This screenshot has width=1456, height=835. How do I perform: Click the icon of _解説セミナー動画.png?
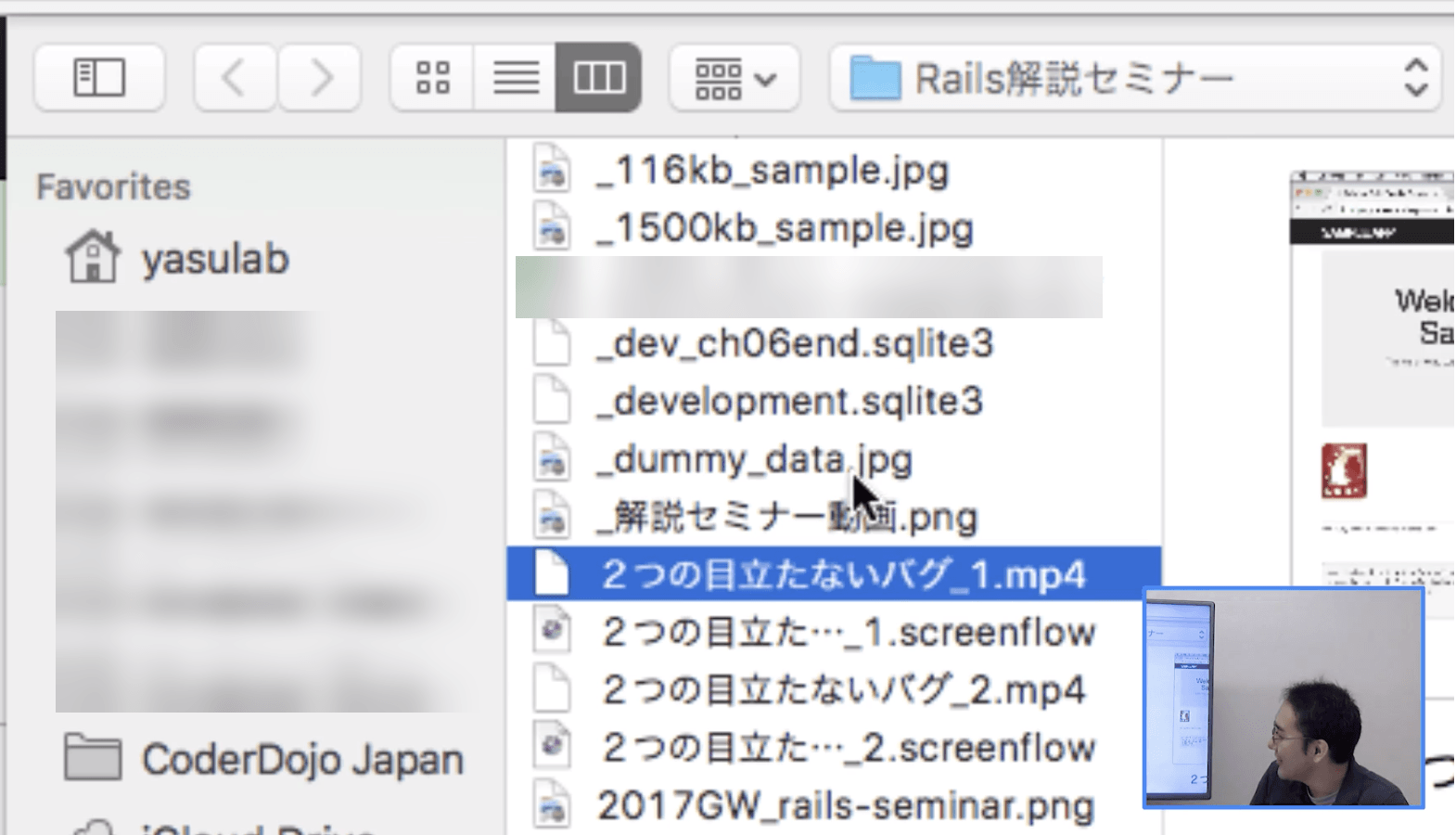(x=552, y=517)
